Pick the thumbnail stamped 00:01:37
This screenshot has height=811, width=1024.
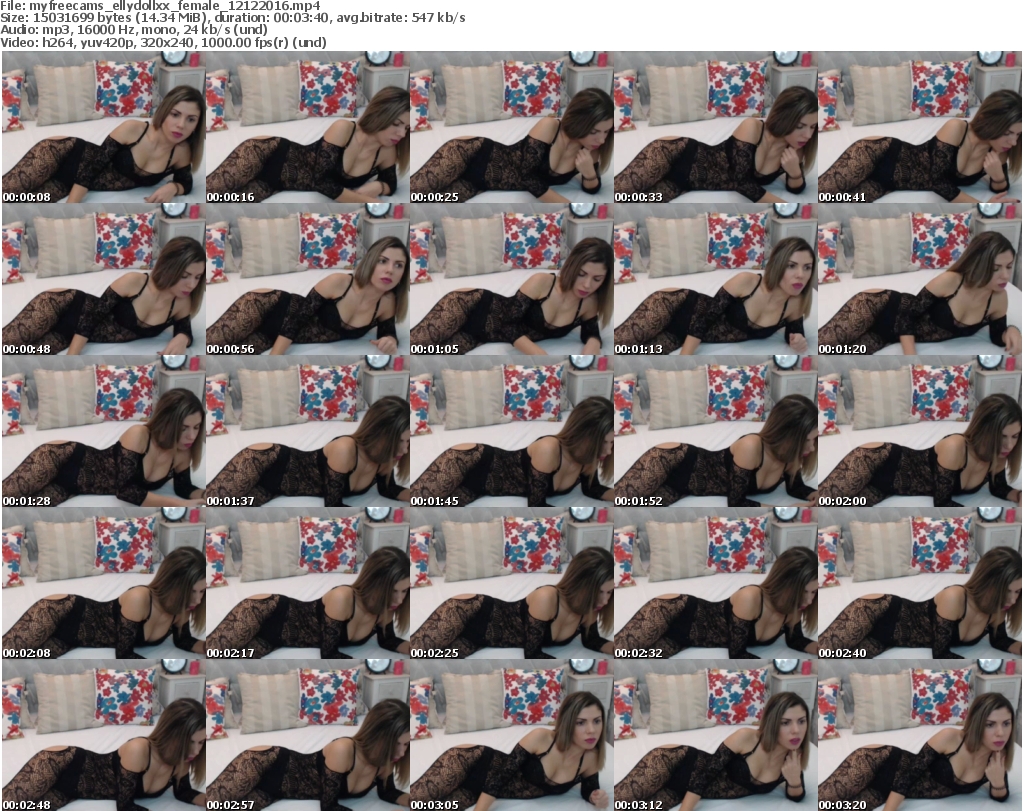coord(308,432)
